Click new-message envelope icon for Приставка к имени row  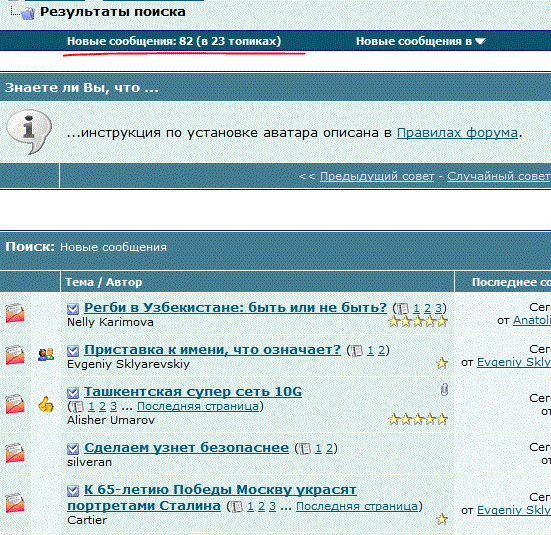click(x=15, y=355)
